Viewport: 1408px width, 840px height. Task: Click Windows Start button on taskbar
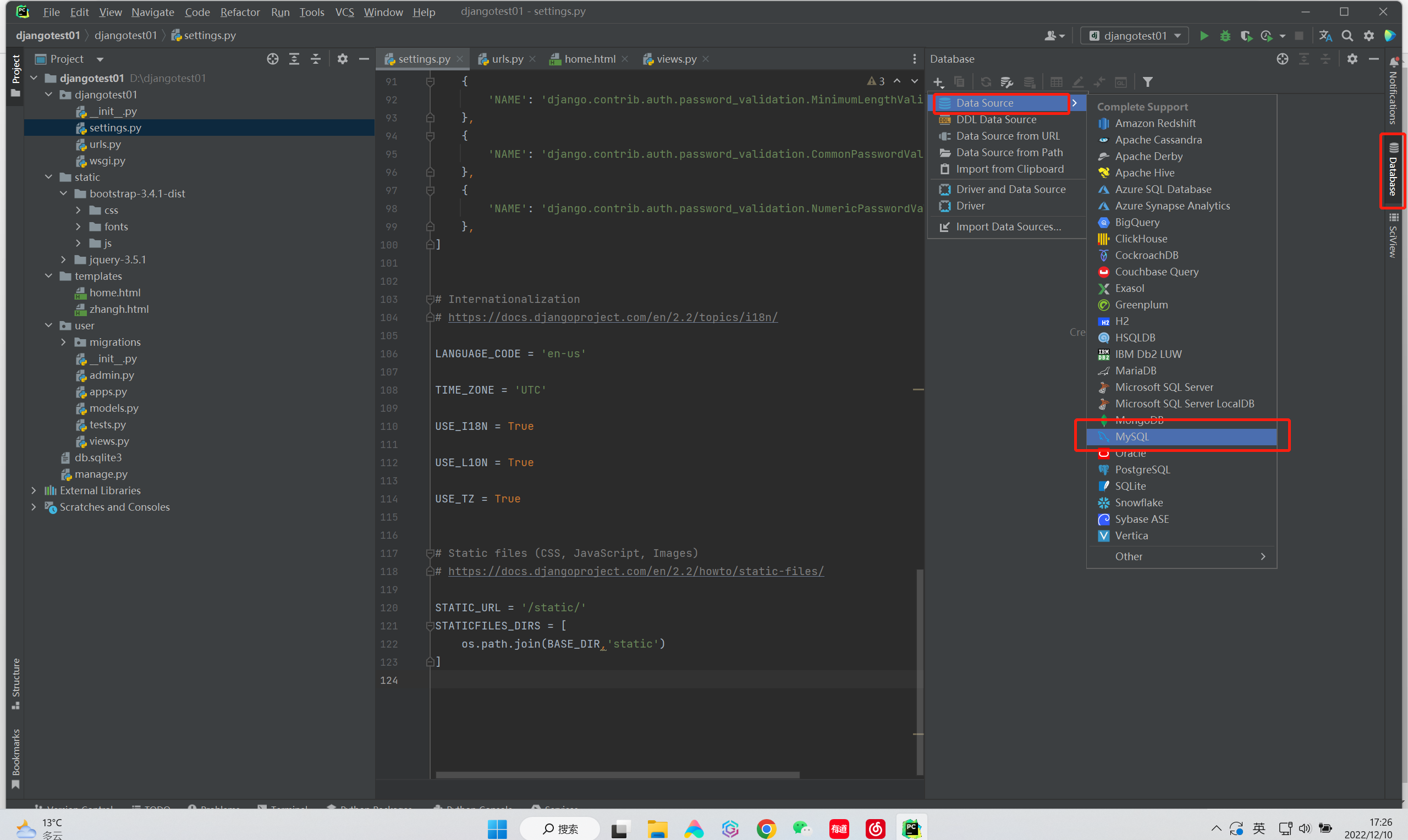coord(497,829)
